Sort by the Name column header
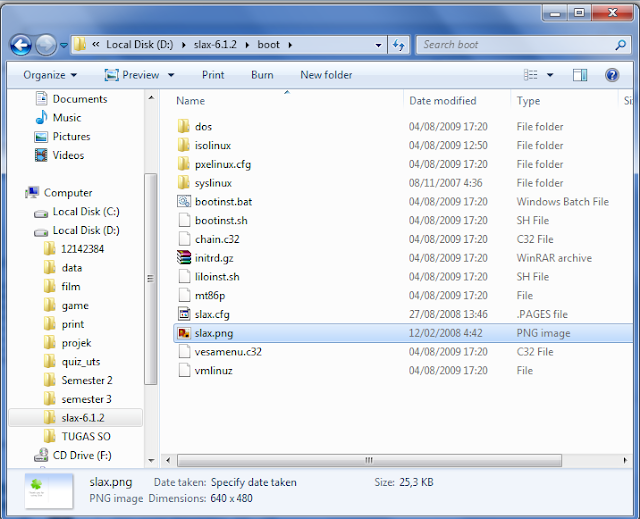Image resolution: width=640 pixels, height=519 pixels. coord(190,101)
